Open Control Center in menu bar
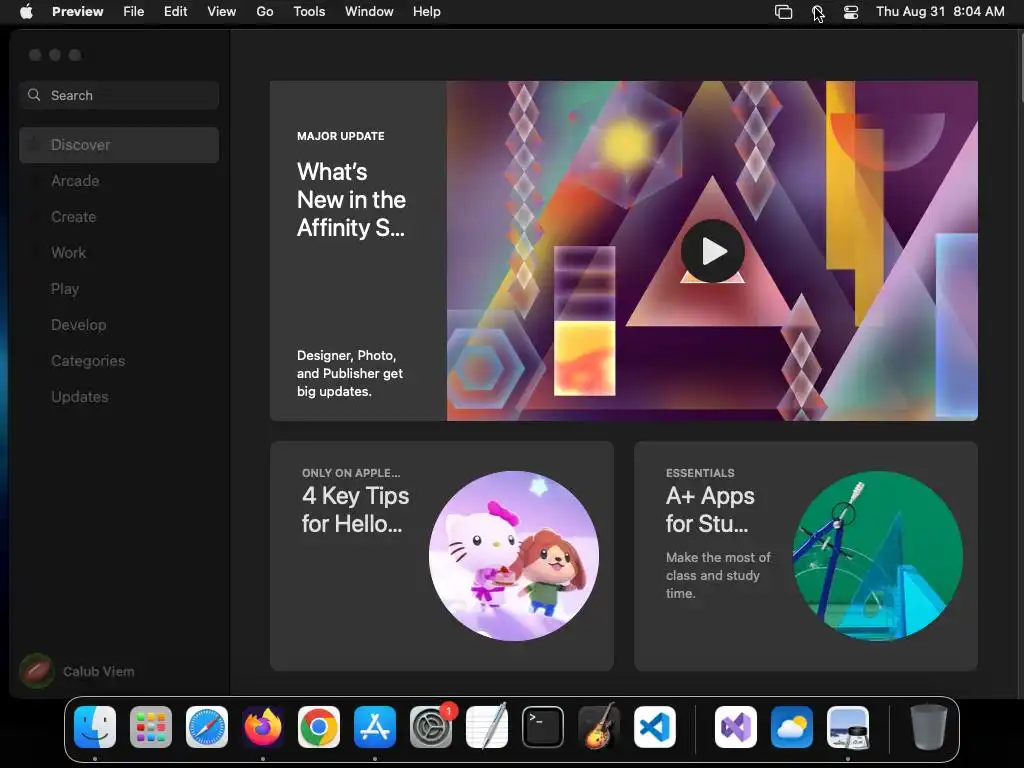Screen dimensions: 1024x768 click(851, 12)
